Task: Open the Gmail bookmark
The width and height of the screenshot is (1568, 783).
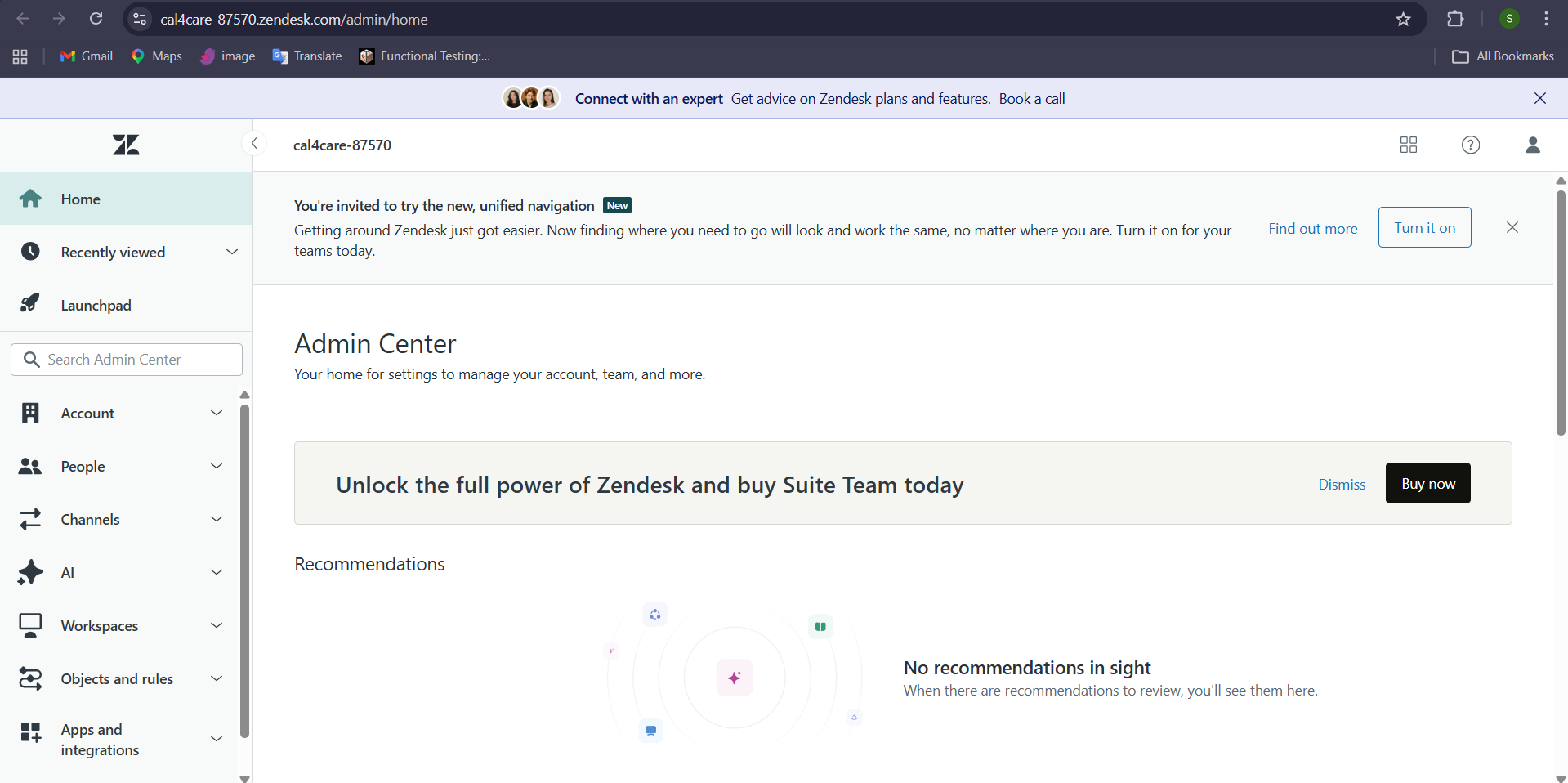Action: coord(87,56)
